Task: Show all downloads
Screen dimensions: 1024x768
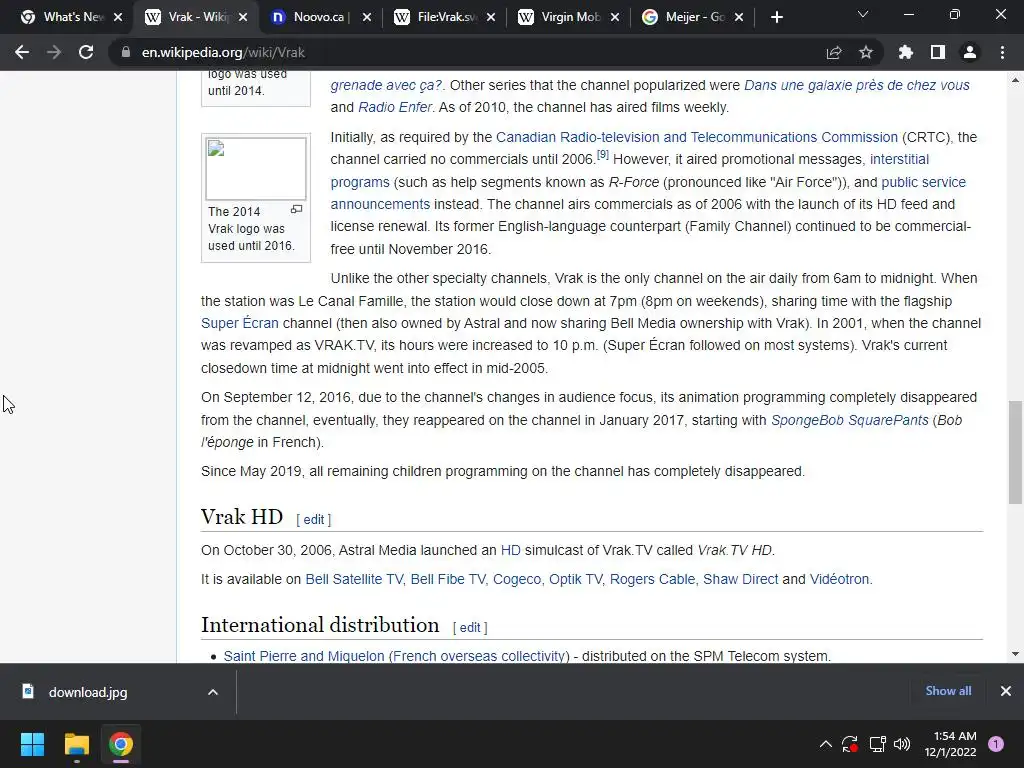Action: 948,691
